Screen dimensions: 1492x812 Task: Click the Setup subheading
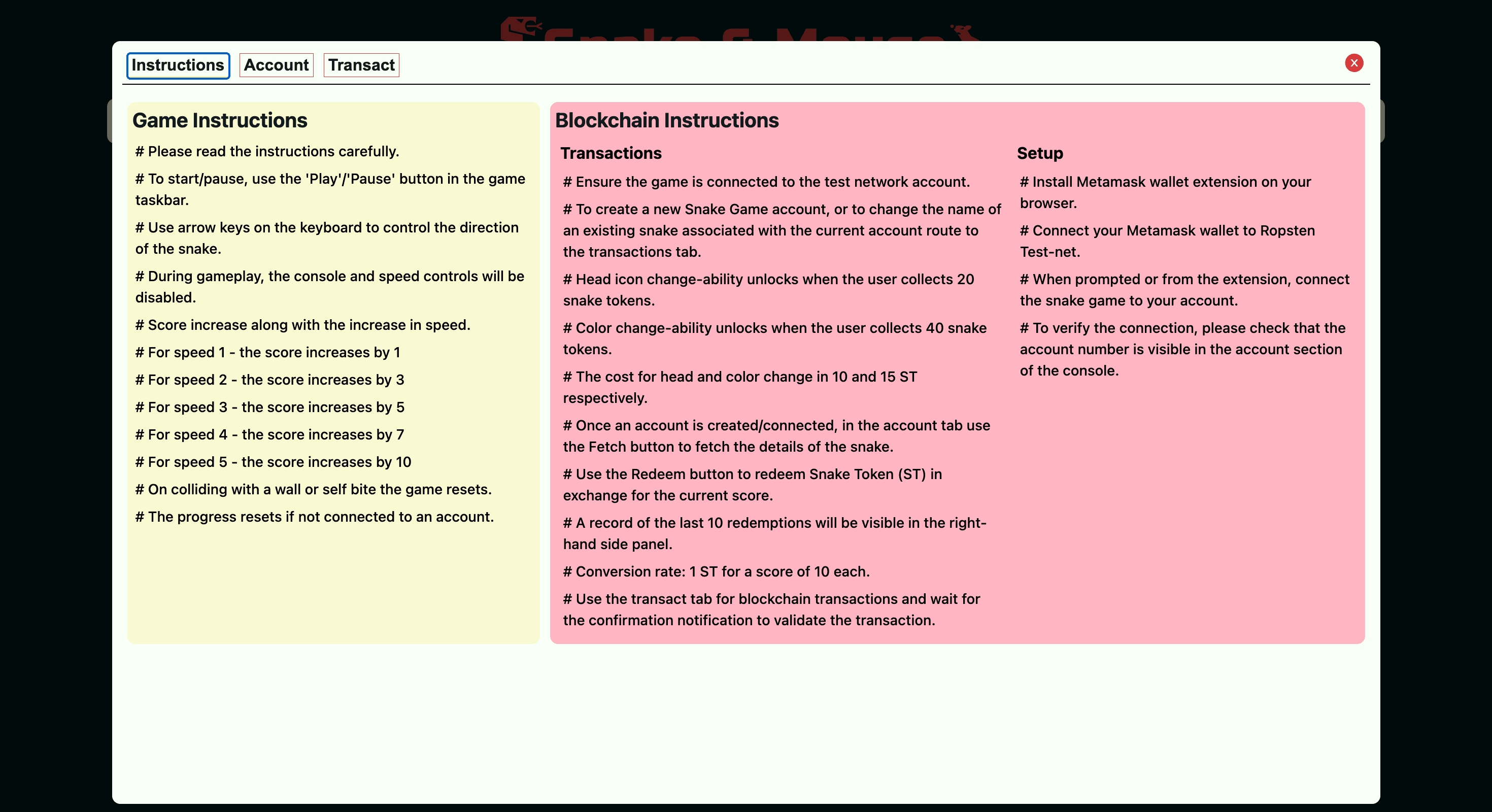pyautogui.click(x=1040, y=153)
